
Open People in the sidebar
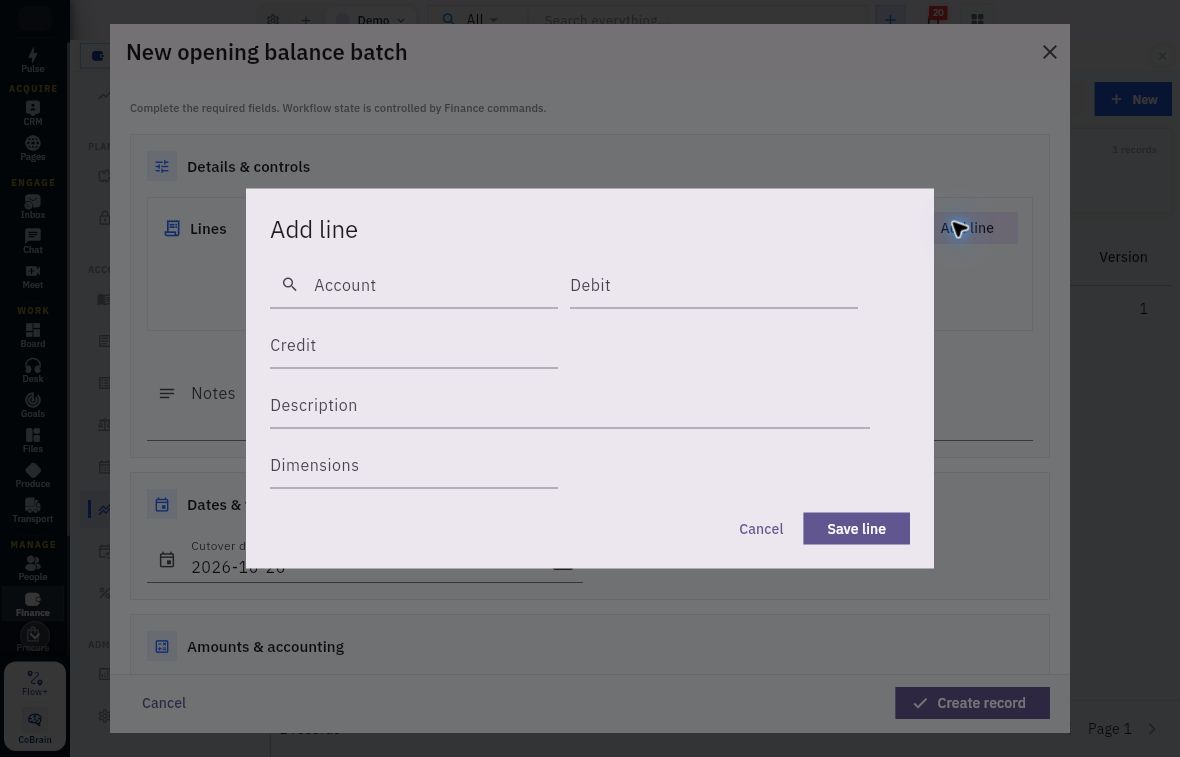click(32, 568)
